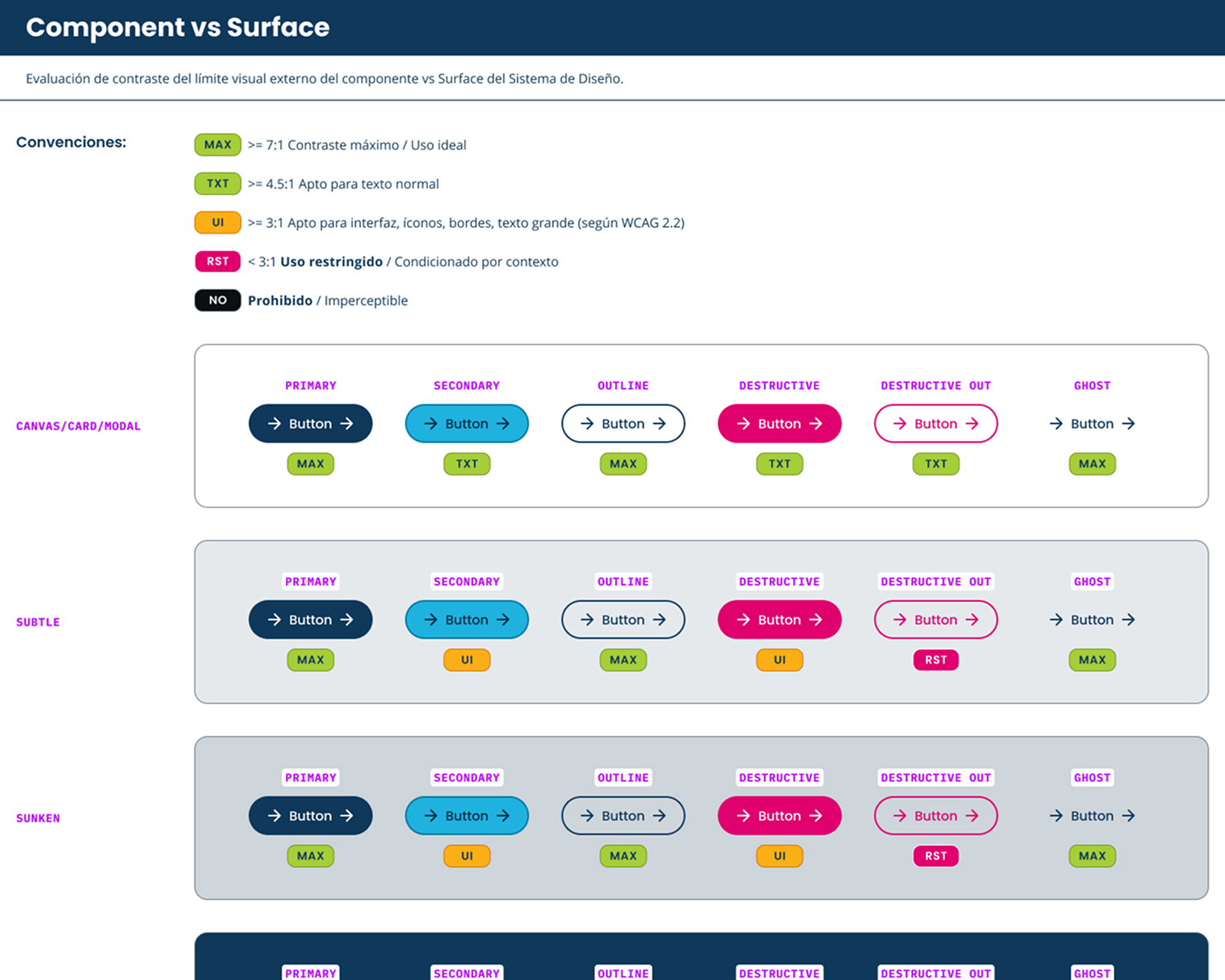The height and width of the screenshot is (980, 1225).
Task: Click the Convenciones heading
Action: click(x=71, y=142)
